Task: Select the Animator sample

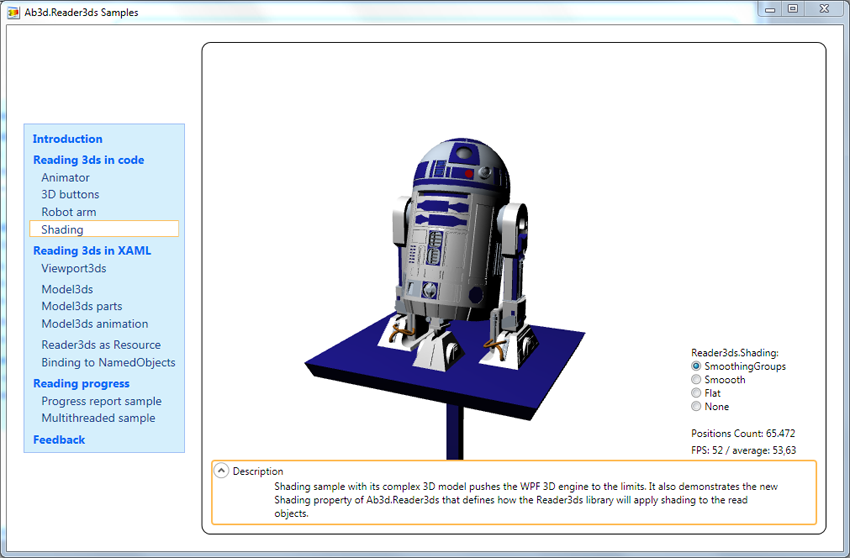Action: pyautogui.click(x=65, y=178)
